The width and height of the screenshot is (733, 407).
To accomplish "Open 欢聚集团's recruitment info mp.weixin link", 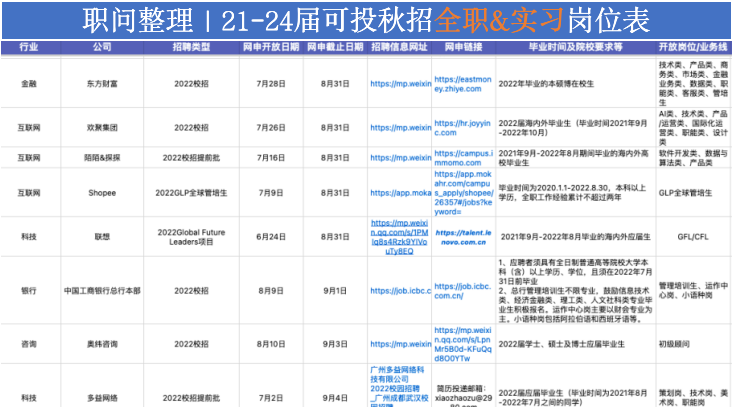I will click(401, 128).
